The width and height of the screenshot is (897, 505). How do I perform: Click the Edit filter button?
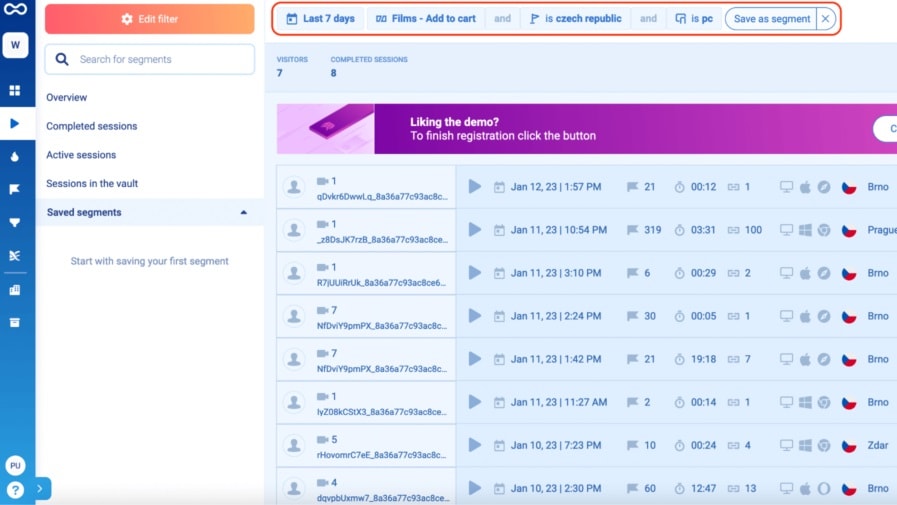(150, 19)
